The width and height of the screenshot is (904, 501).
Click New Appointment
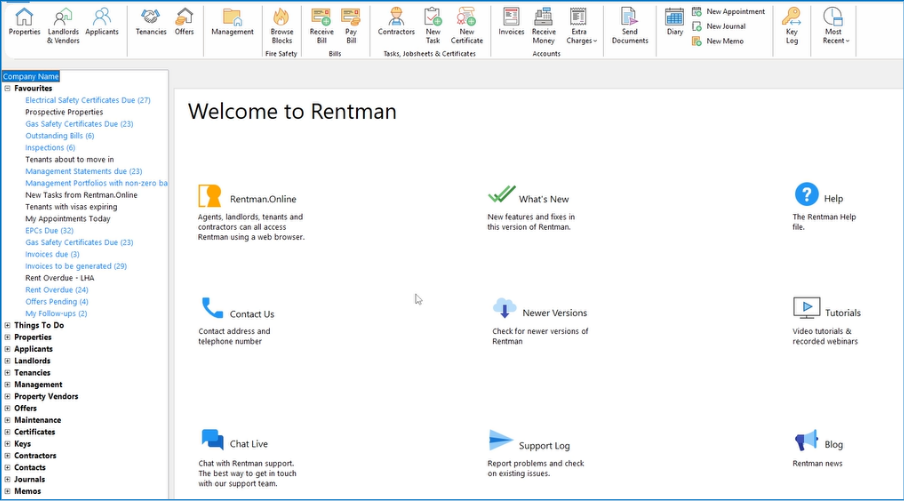coord(729,12)
